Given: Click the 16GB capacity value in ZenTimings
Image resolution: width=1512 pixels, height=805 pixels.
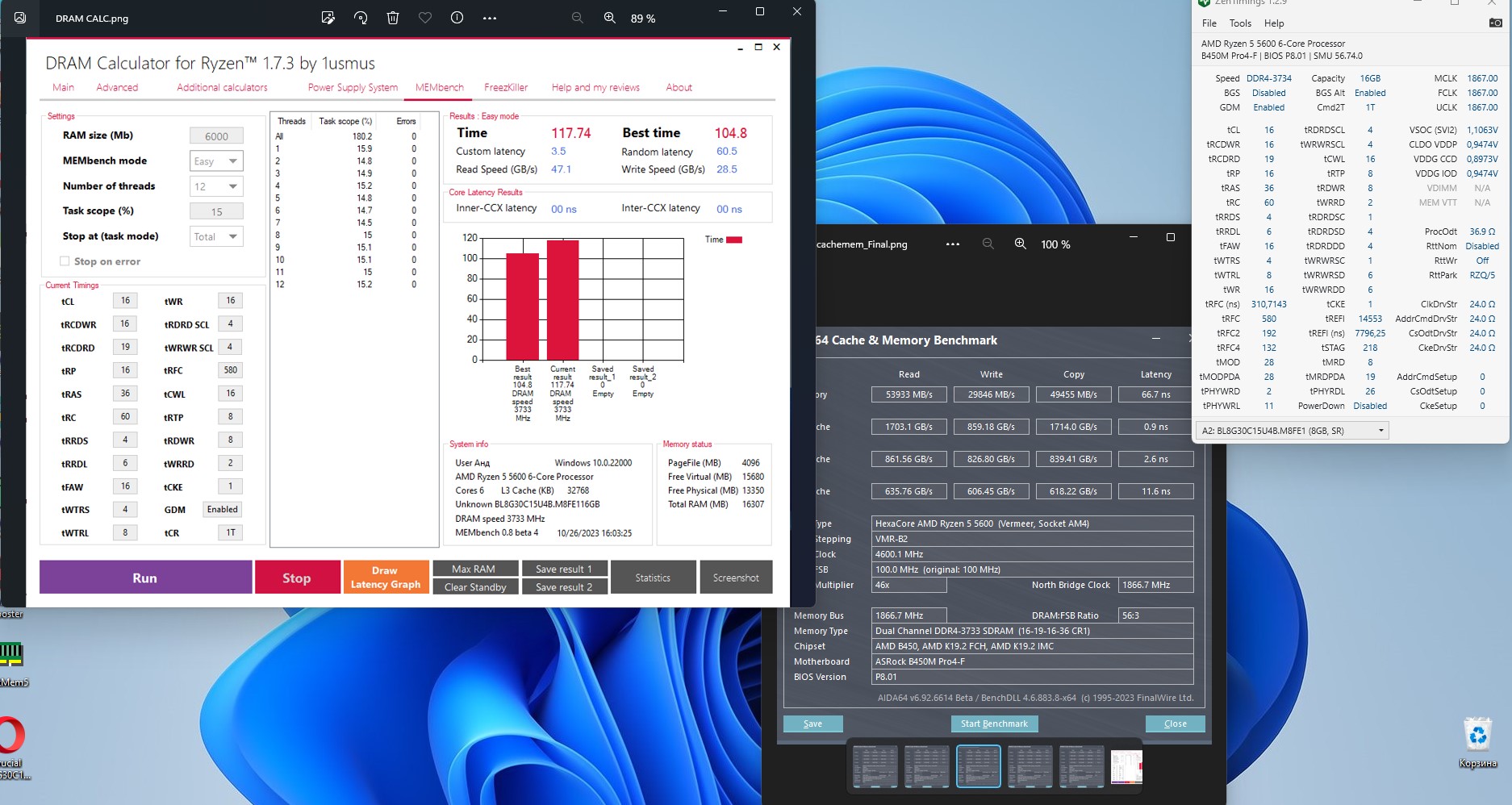Looking at the screenshot, I should click(1370, 78).
